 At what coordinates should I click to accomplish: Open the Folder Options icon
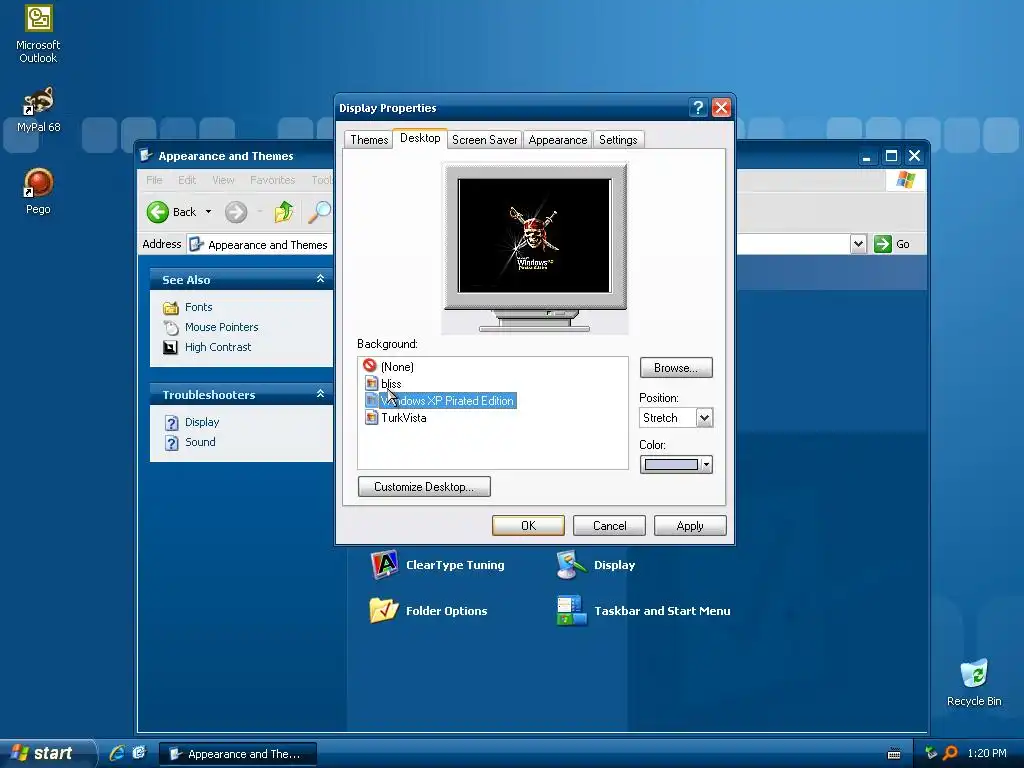pyautogui.click(x=384, y=611)
